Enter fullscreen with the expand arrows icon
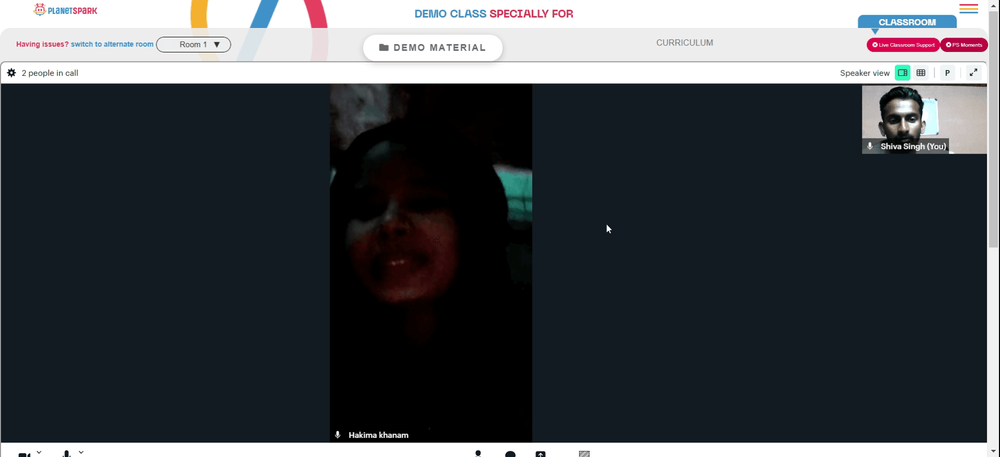The image size is (1000, 457). (x=974, y=73)
